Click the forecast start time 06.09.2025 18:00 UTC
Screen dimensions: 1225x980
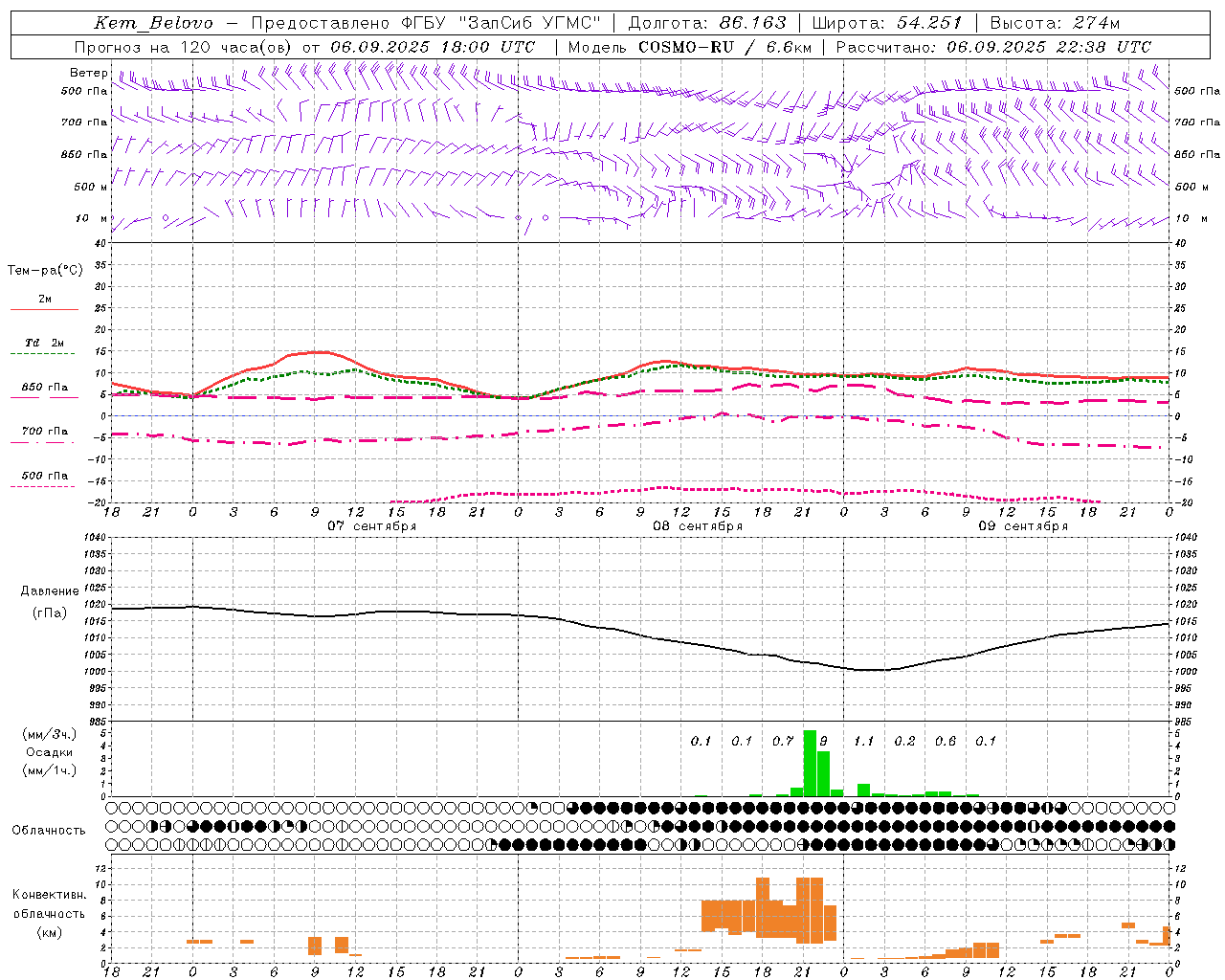tap(433, 47)
